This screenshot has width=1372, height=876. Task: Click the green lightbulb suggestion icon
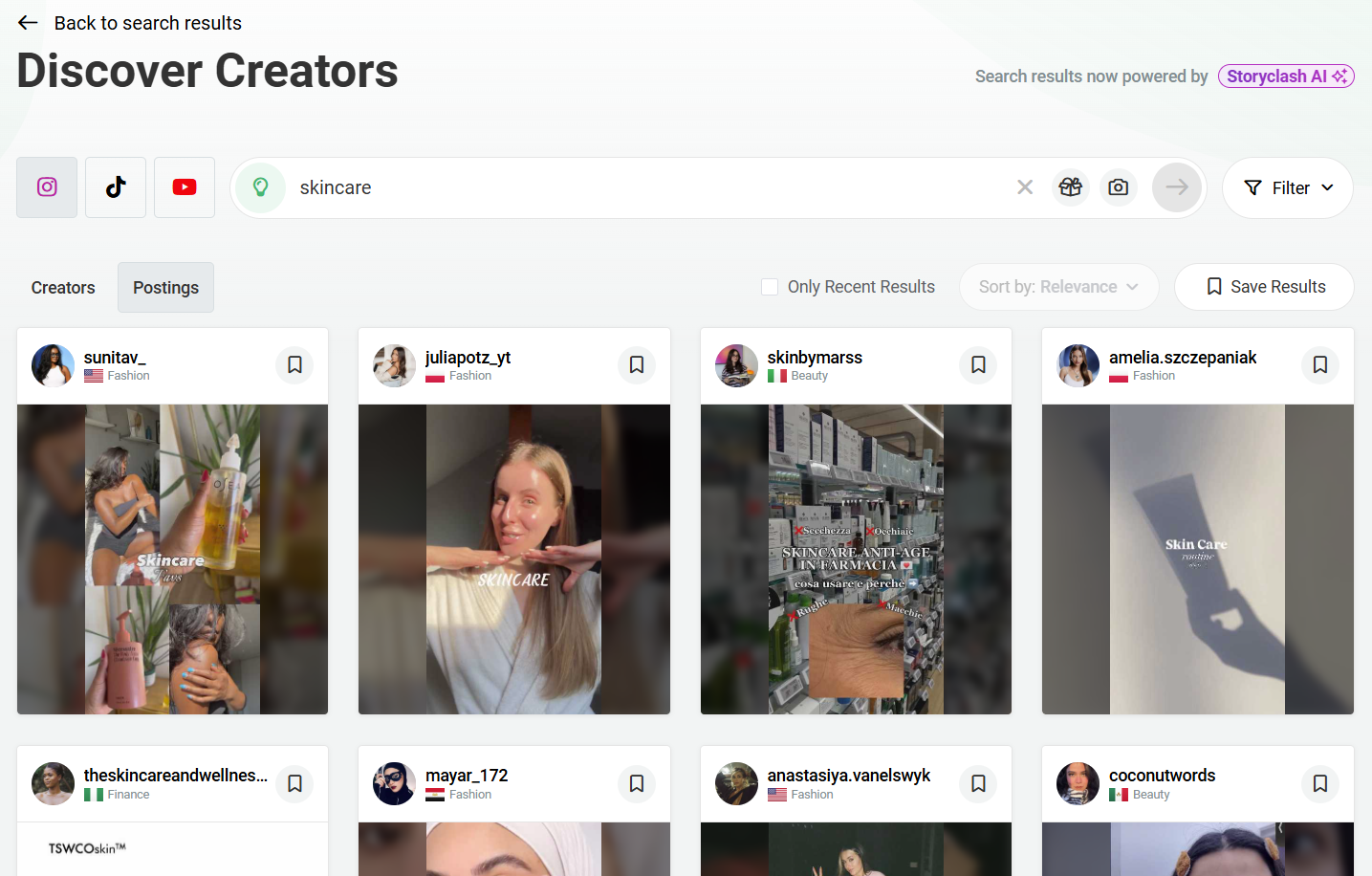point(260,187)
